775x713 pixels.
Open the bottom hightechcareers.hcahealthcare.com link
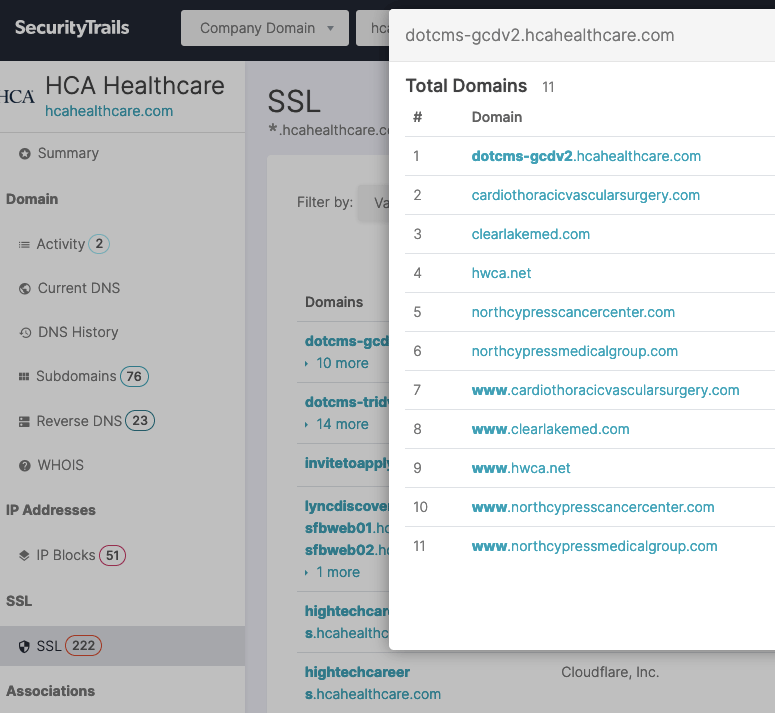[373, 683]
